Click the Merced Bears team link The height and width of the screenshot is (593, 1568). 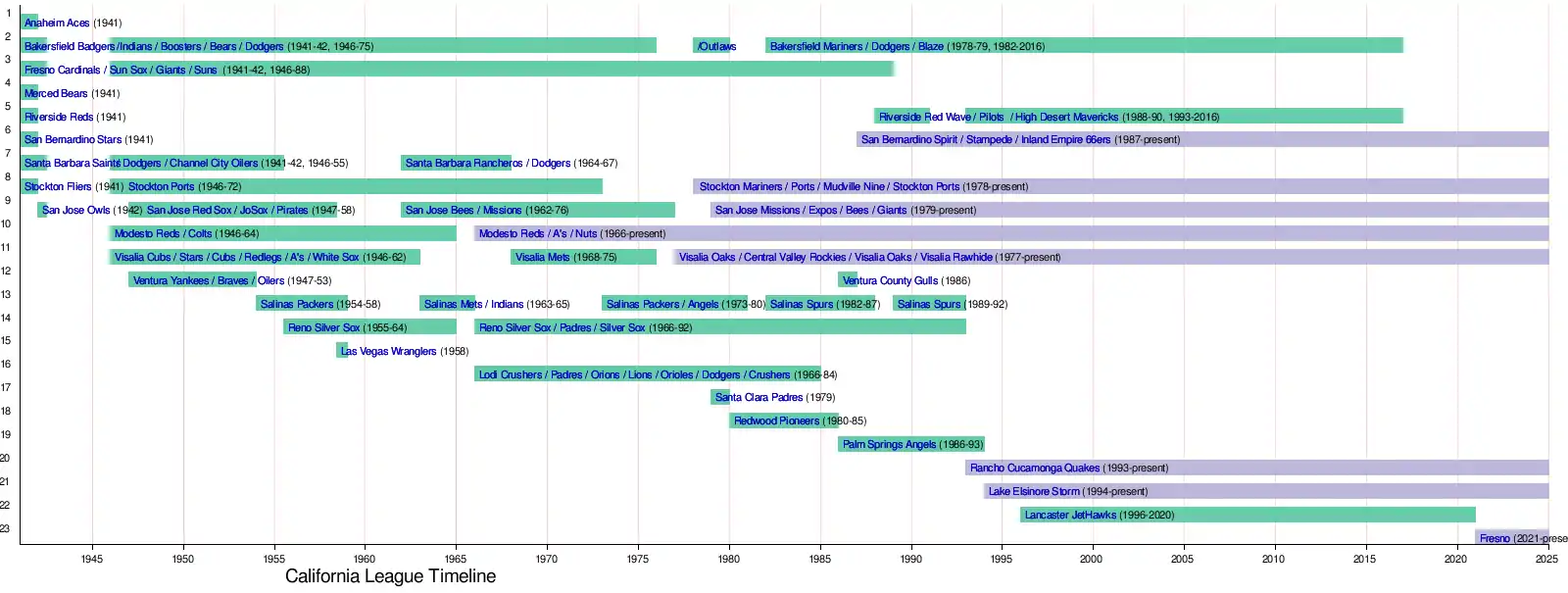click(x=55, y=93)
